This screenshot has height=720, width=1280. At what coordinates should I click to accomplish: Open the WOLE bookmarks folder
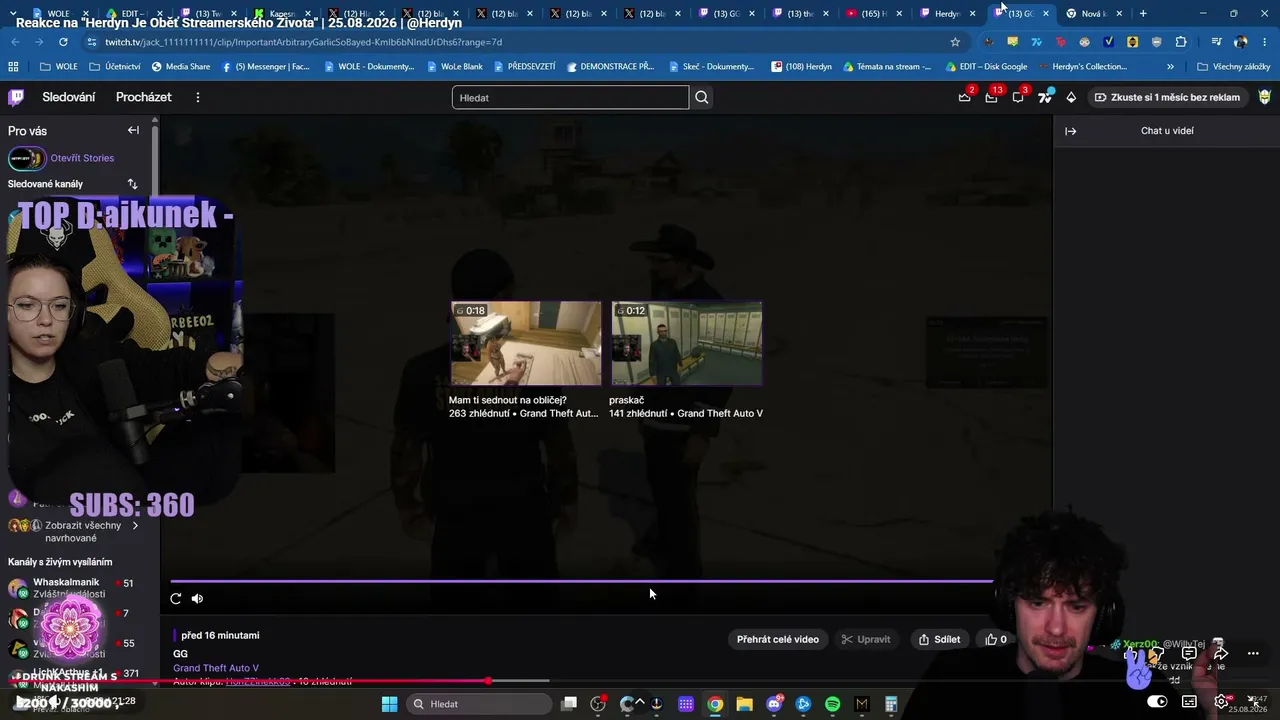(59, 67)
